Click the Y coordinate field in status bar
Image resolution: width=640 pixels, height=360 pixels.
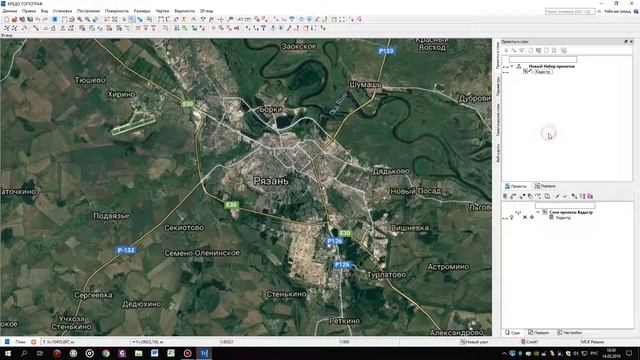click(x=173, y=342)
